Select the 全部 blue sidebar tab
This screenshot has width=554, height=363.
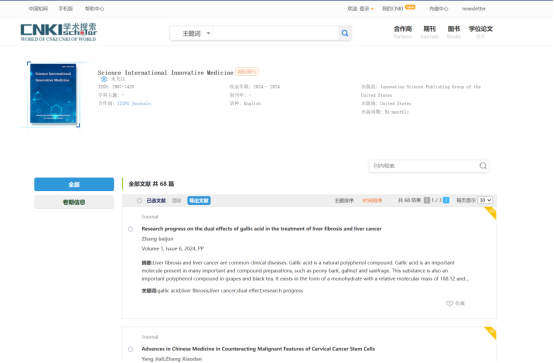(74, 184)
